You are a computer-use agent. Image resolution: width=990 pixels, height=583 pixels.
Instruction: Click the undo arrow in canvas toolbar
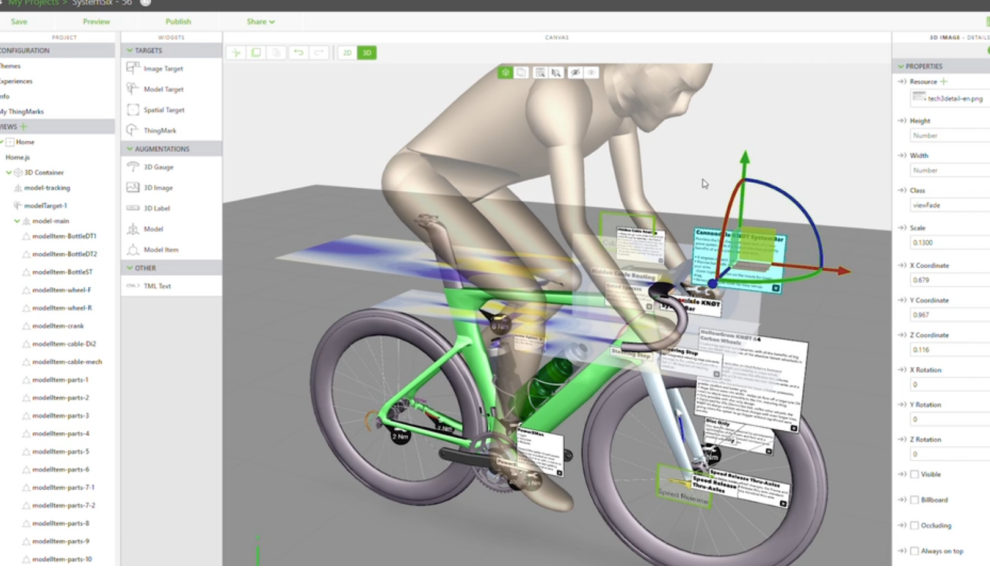coord(298,52)
